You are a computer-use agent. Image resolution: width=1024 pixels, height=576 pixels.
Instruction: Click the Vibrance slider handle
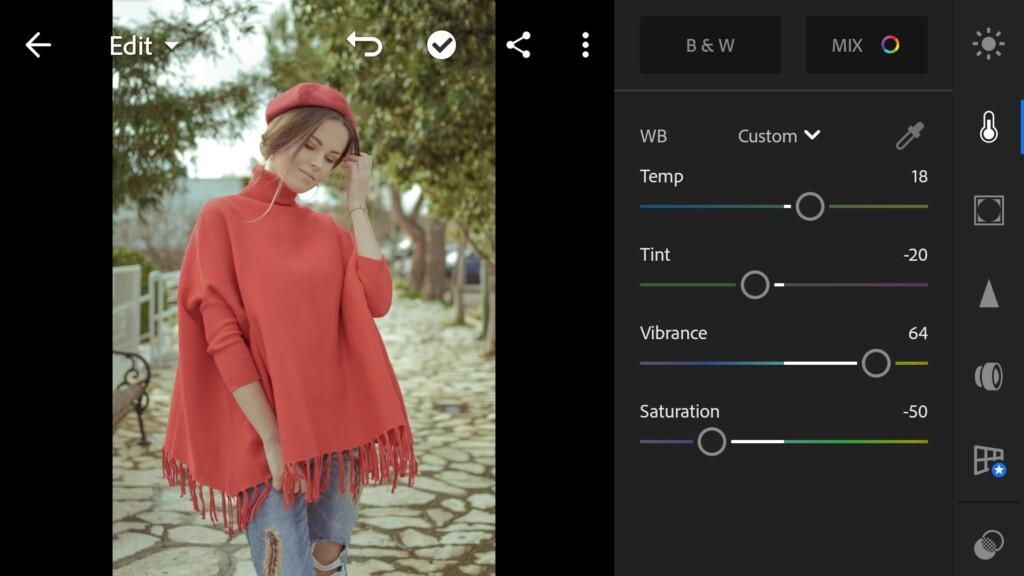click(876, 363)
